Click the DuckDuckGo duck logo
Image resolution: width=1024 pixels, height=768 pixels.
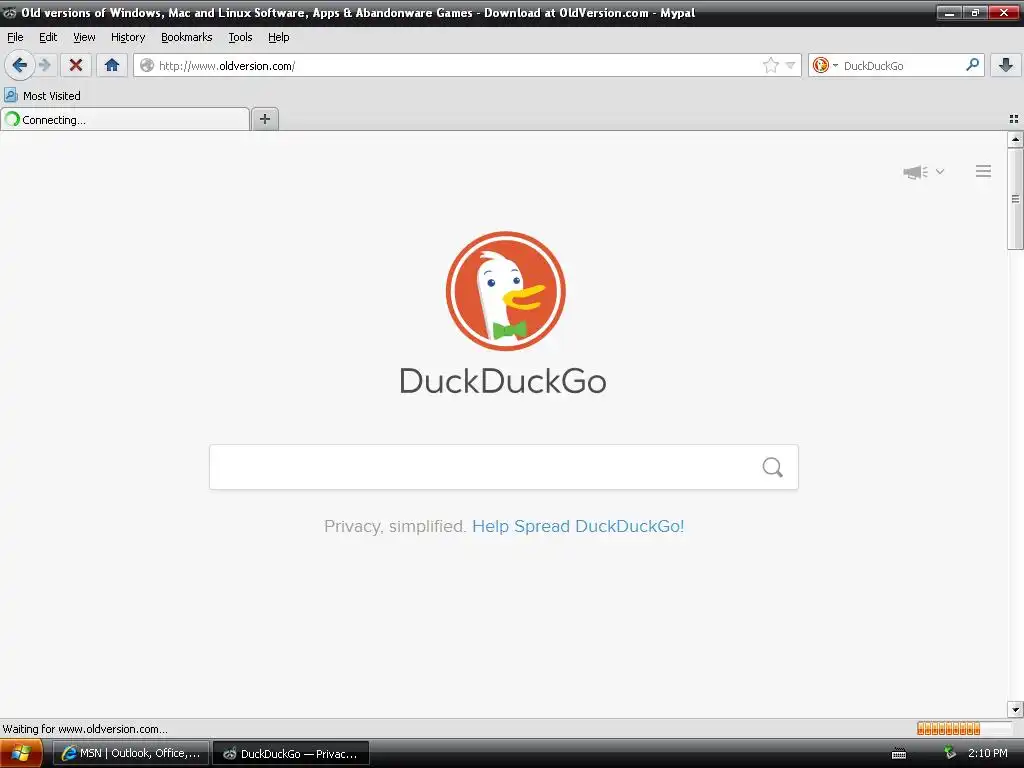tap(505, 291)
